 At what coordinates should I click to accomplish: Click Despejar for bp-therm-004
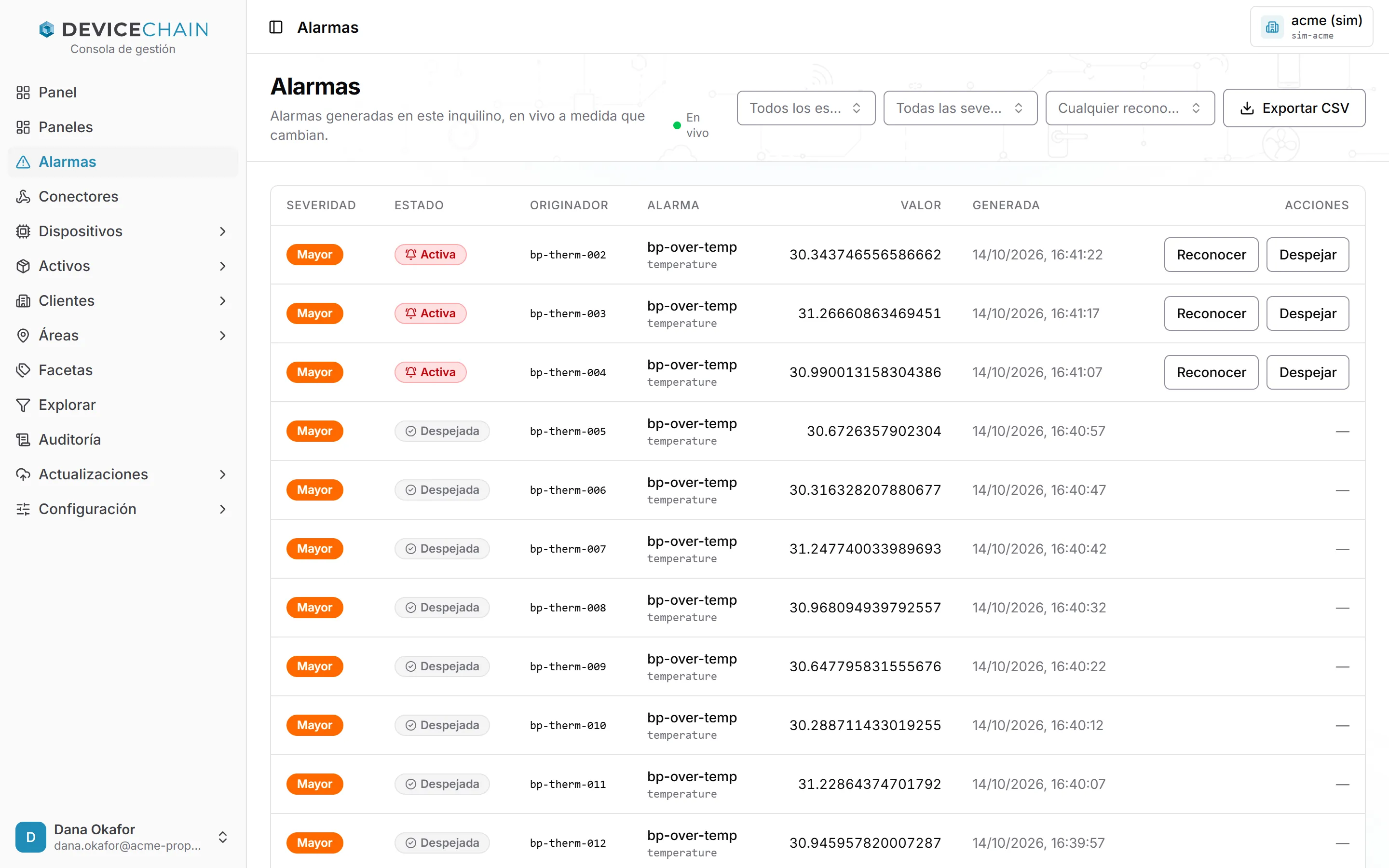click(1307, 372)
